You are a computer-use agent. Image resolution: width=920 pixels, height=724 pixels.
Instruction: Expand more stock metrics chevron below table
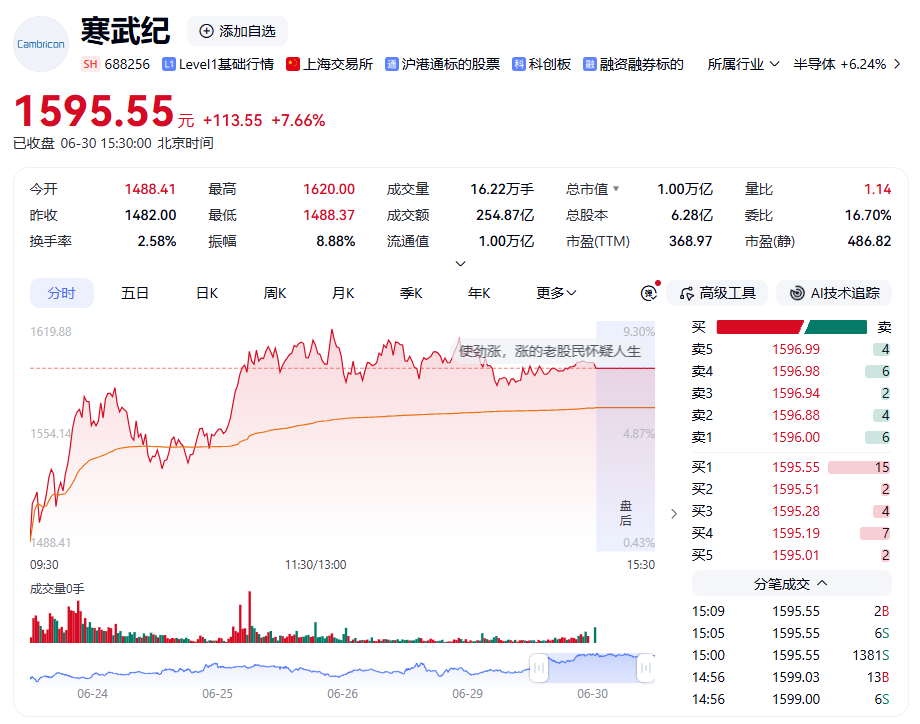point(461,264)
